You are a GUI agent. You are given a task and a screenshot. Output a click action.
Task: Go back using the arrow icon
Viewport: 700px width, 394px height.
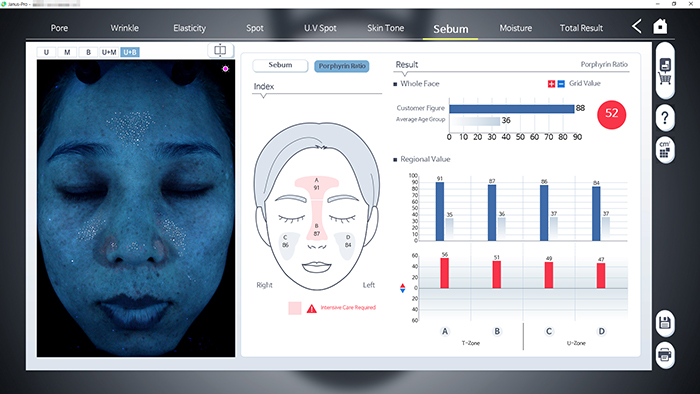point(637,26)
